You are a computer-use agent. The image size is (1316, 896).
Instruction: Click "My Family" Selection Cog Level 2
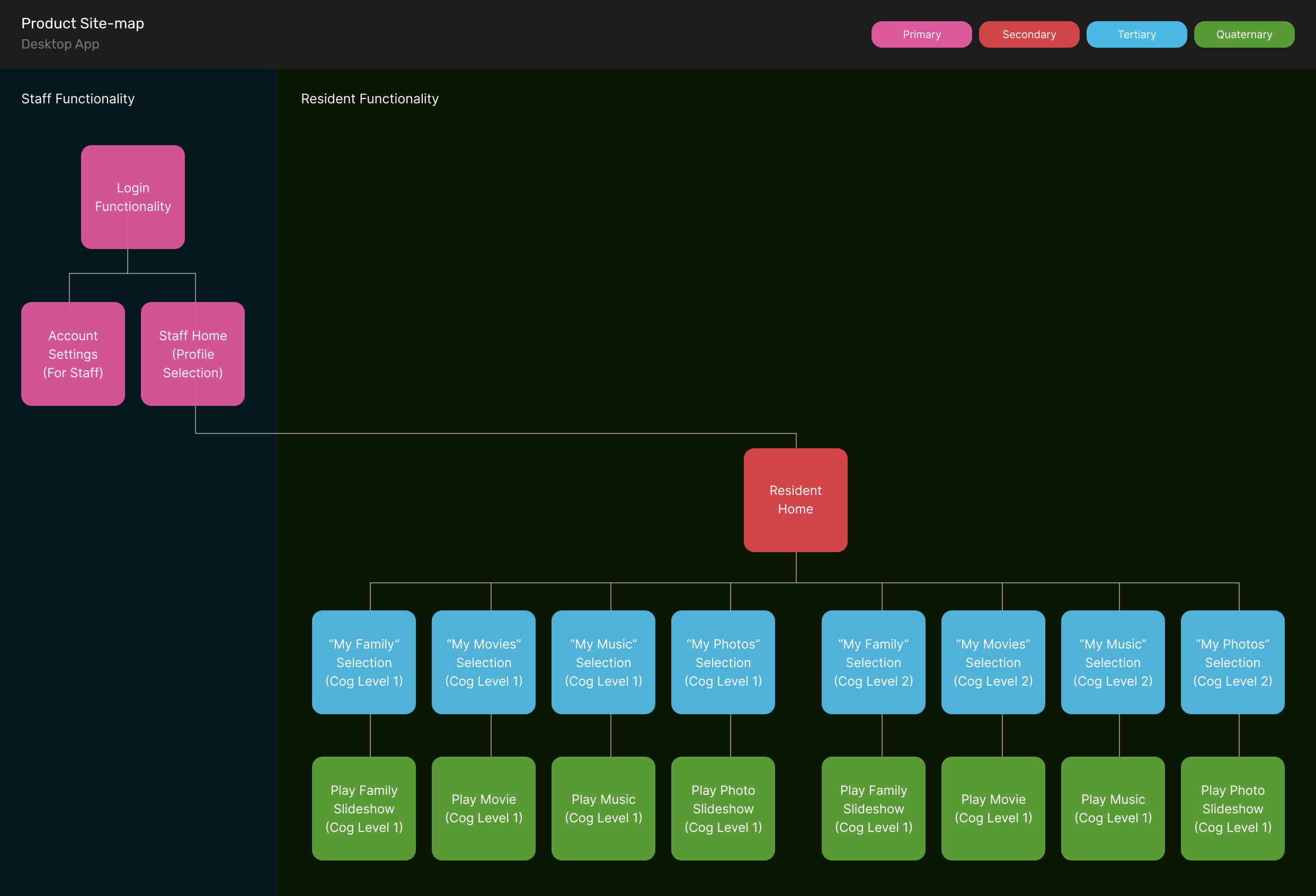[873, 662]
